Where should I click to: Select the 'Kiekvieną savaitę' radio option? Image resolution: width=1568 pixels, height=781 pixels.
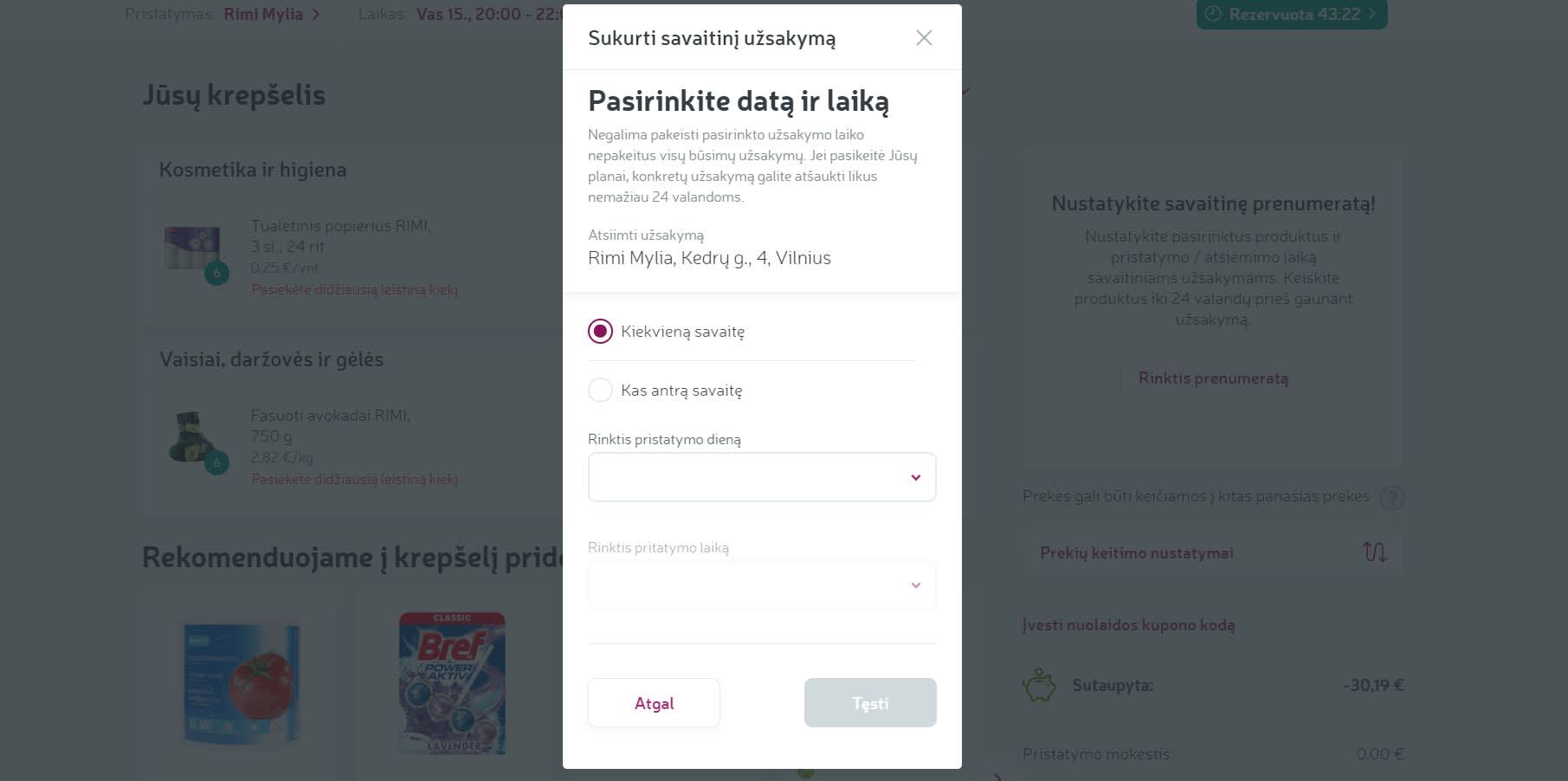pyautogui.click(x=600, y=332)
